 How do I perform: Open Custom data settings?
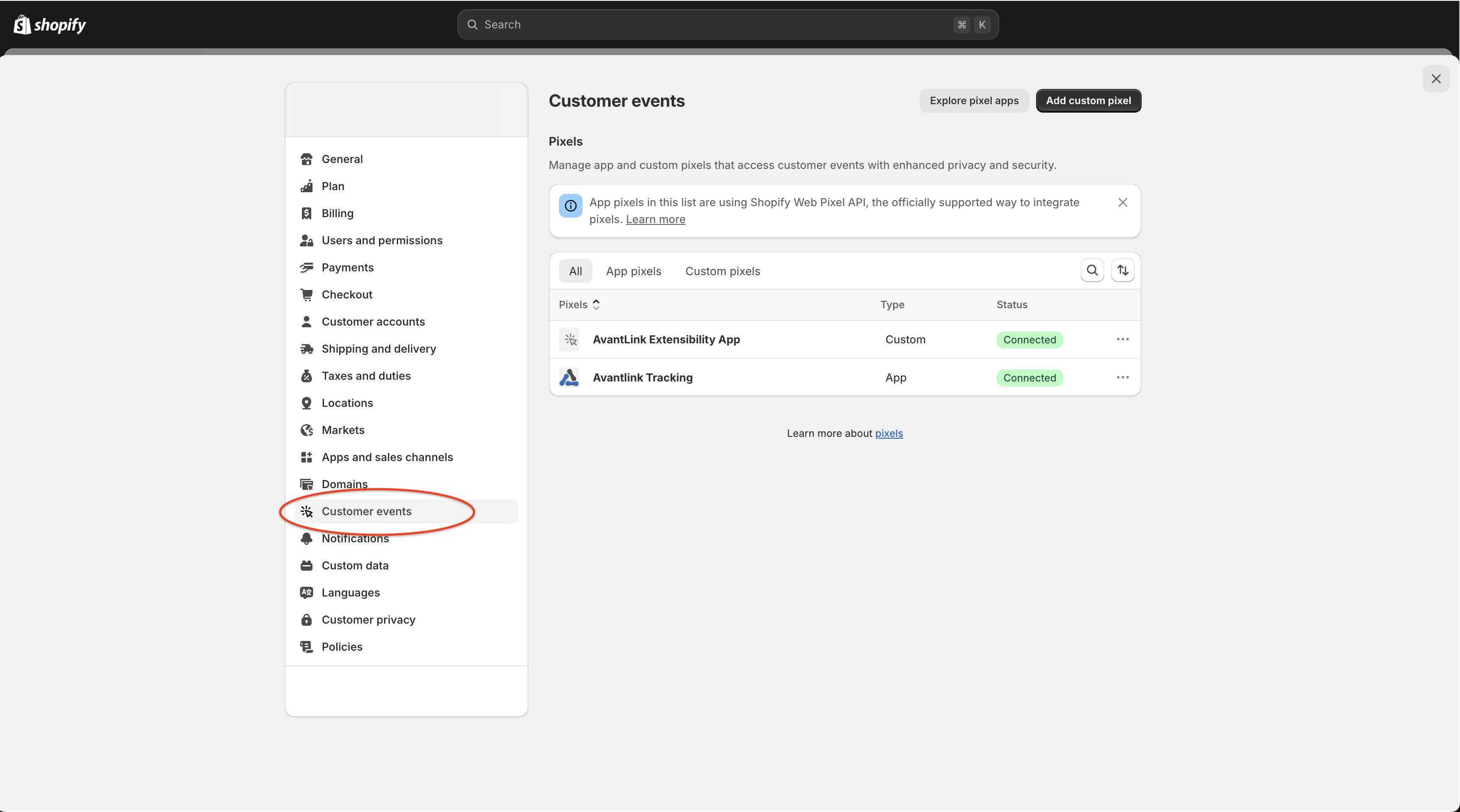click(x=406, y=566)
